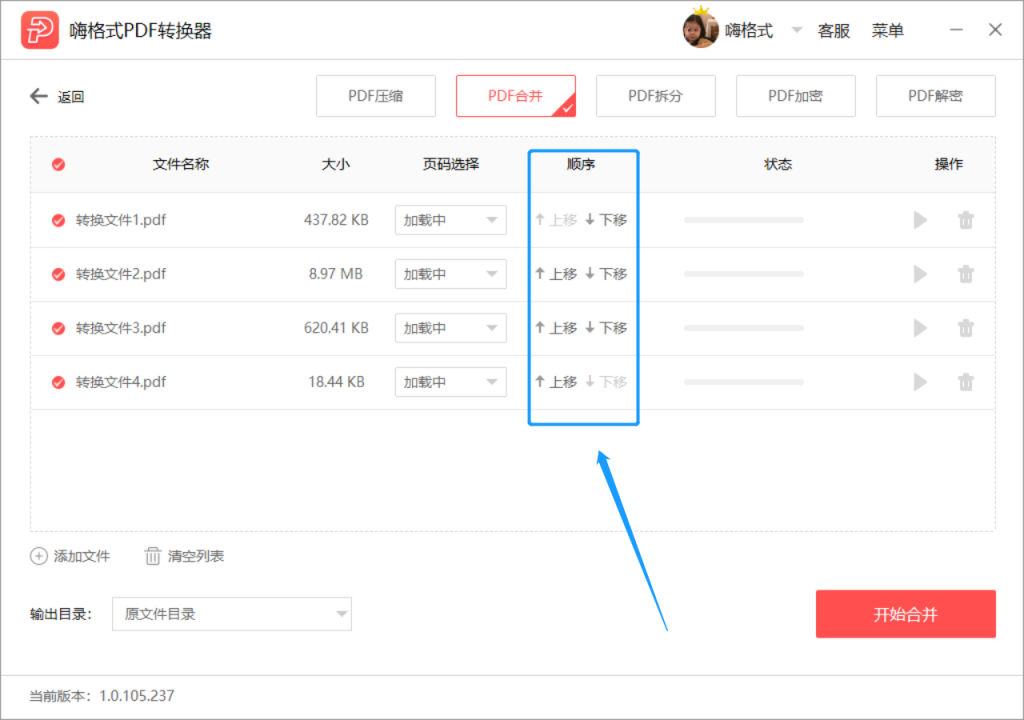Delete 转换文件1.pdf using the trash icon
1024x720 pixels.
(966, 220)
